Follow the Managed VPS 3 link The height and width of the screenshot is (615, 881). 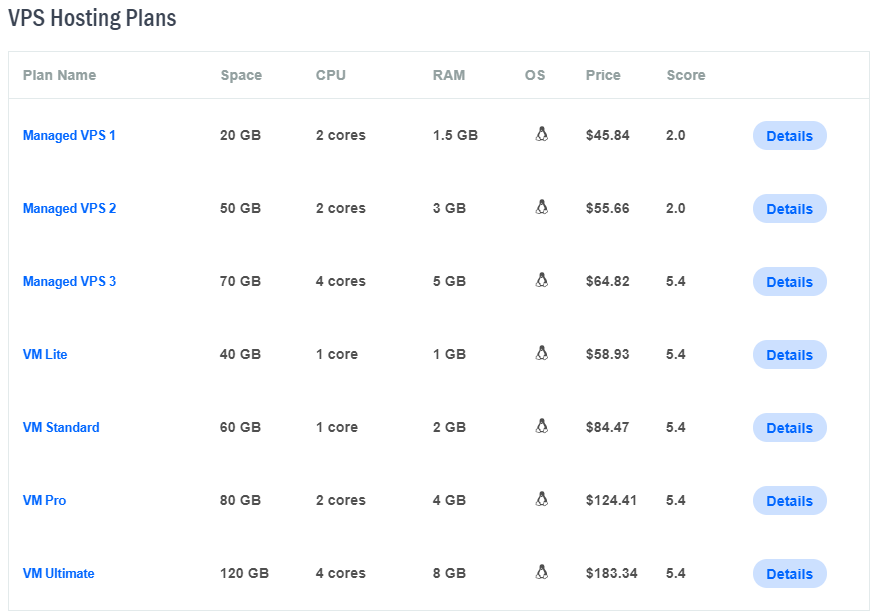pos(69,281)
